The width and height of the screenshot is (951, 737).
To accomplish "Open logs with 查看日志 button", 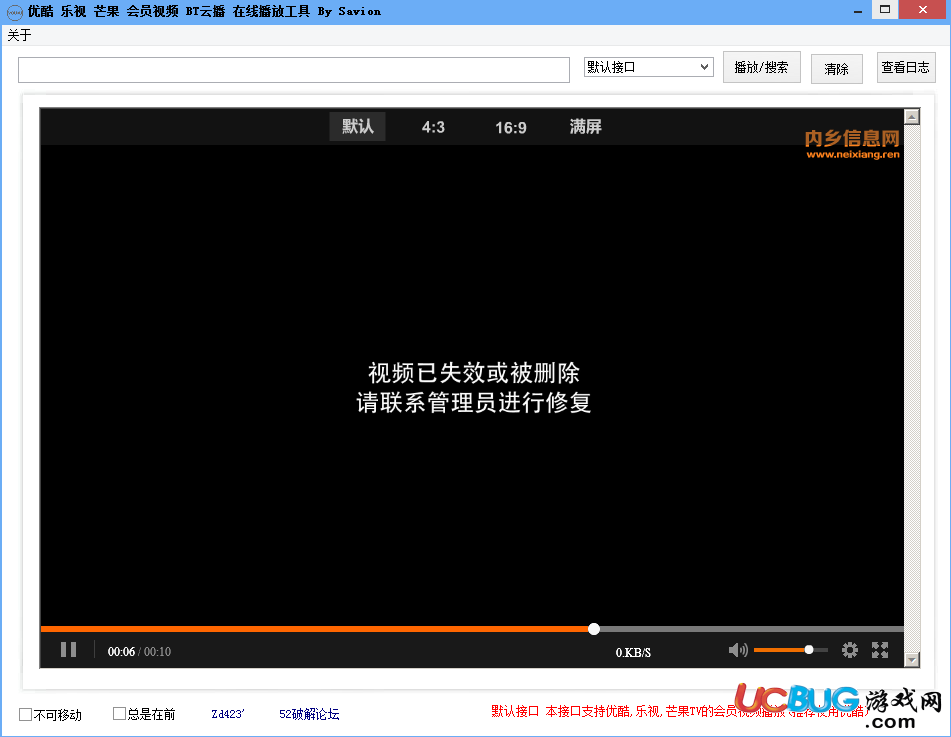I will tap(906, 67).
